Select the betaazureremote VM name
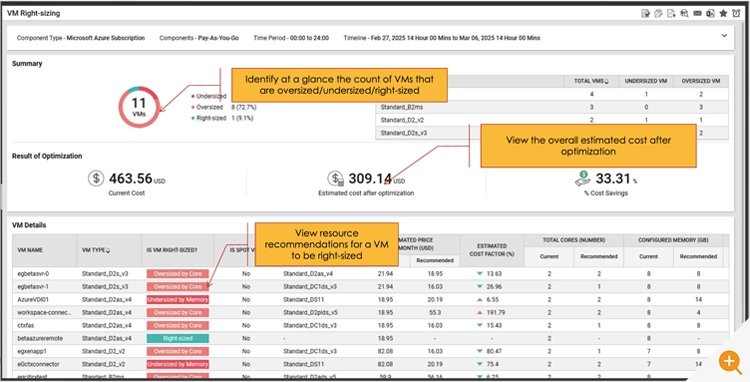Screen dimensions: 750x382 40,338
